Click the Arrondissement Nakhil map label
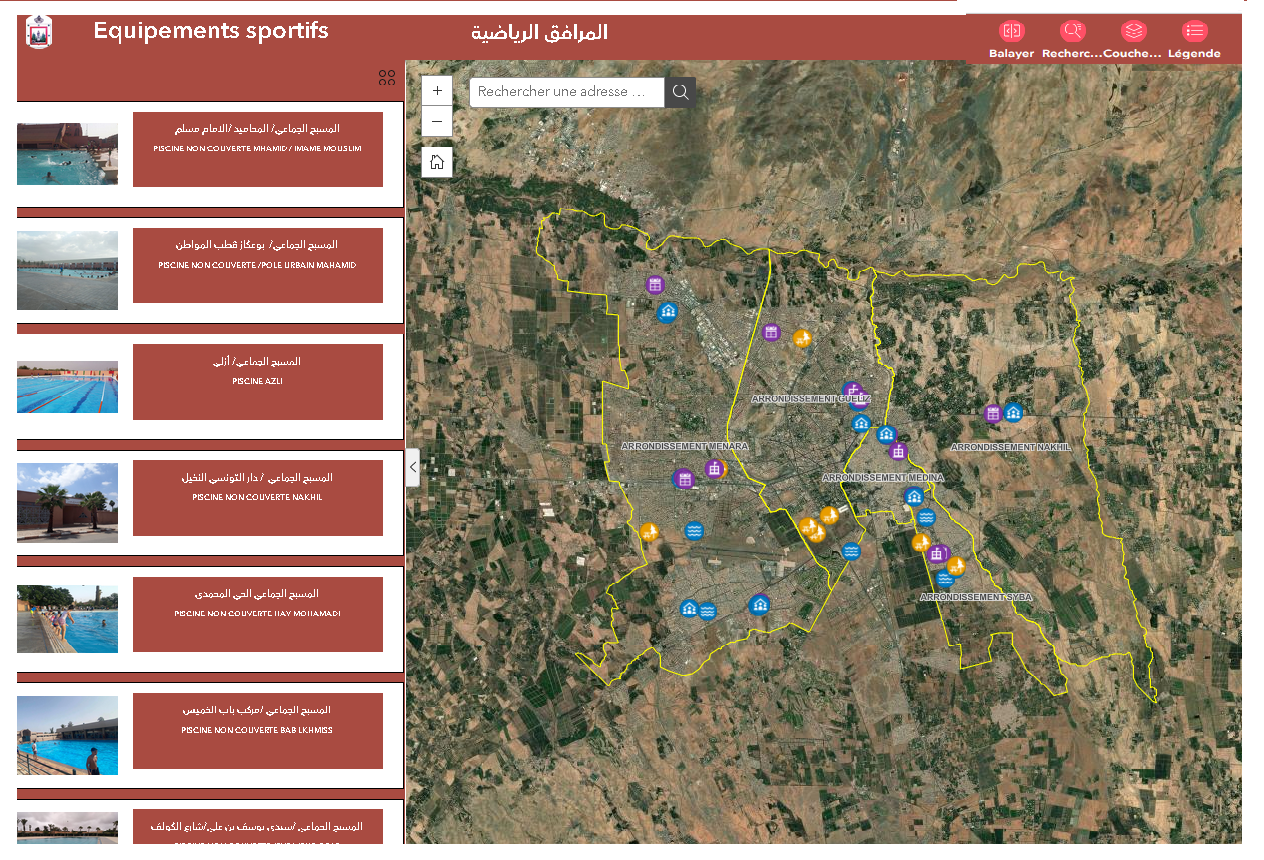 coord(1010,447)
